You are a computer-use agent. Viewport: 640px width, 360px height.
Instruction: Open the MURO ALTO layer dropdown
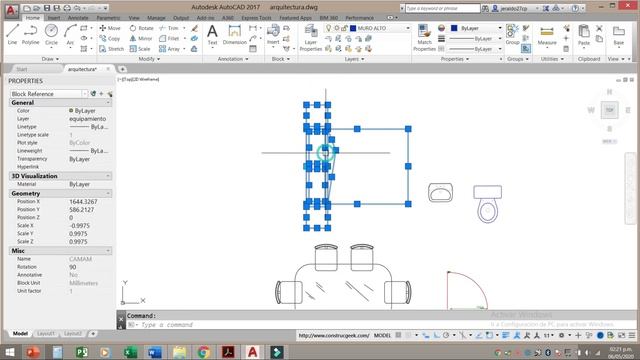[x=408, y=28]
